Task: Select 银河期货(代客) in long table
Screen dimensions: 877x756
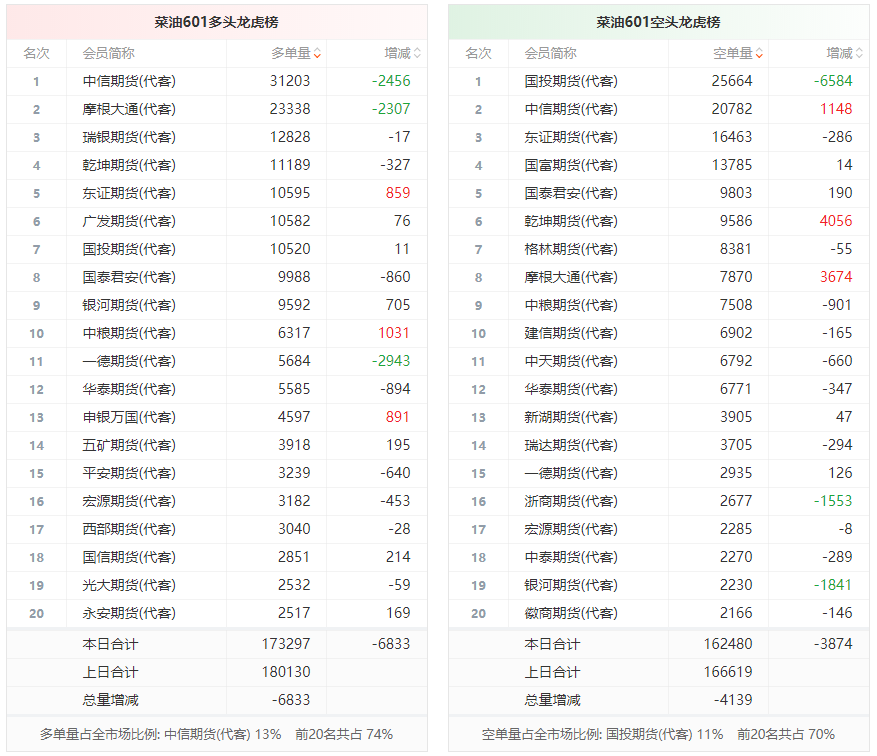Action: point(129,305)
